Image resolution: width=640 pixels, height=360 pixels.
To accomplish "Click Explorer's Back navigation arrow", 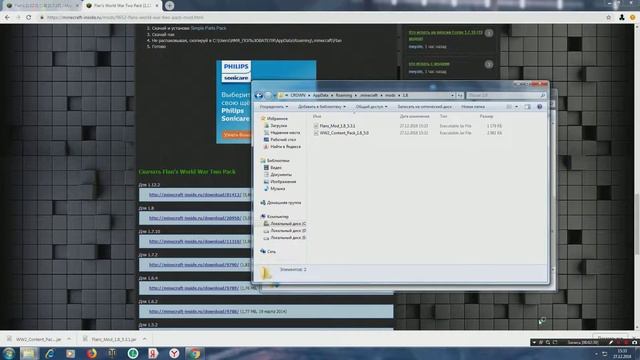I will 259,95.
